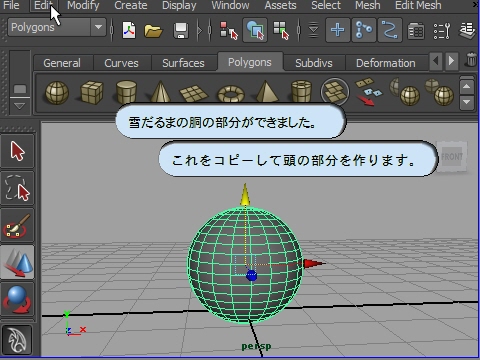Open the Mesh menu
The height and width of the screenshot is (360, 480).
pos(367,5)
